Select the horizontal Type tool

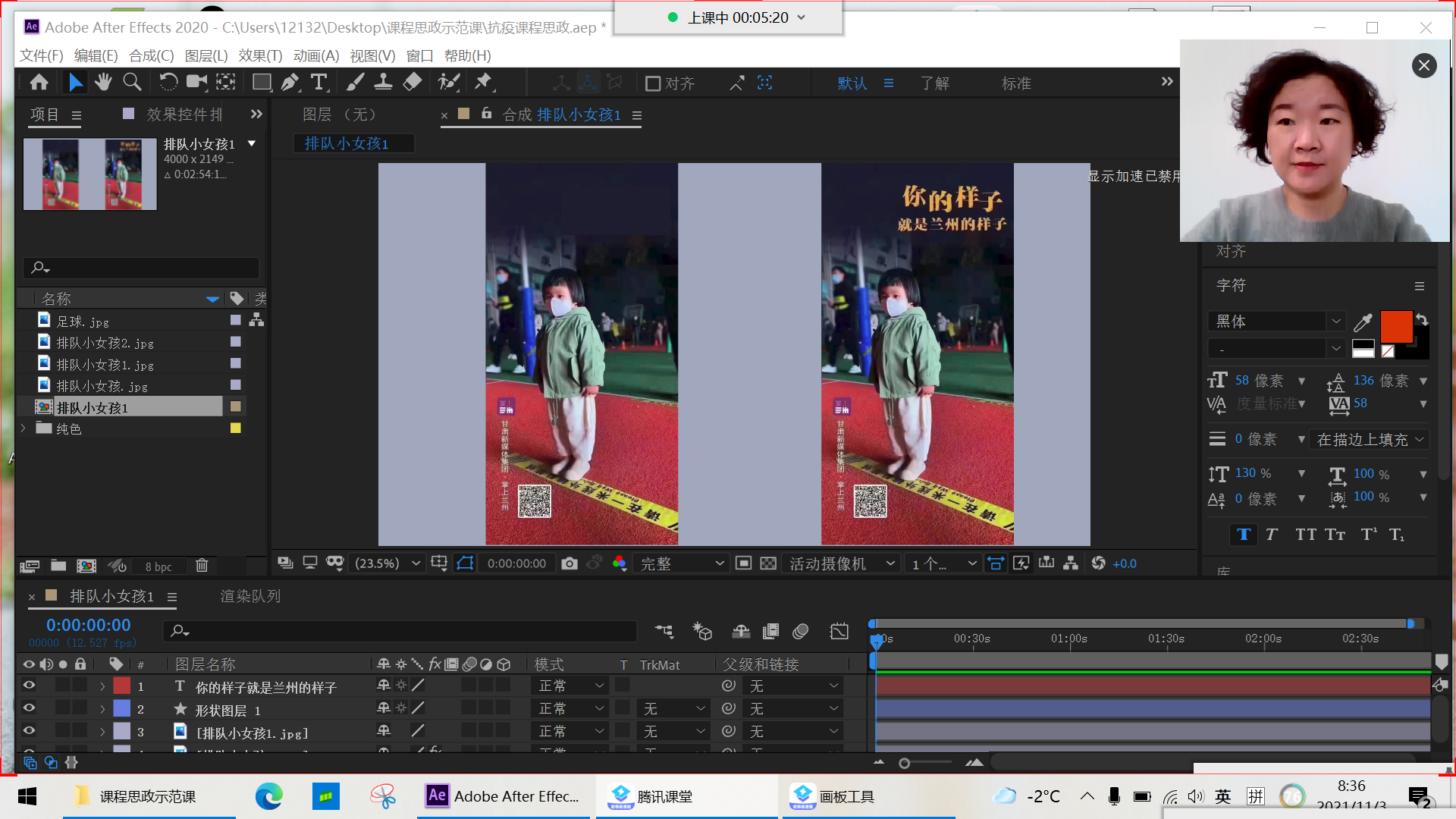tap(319, 82)
